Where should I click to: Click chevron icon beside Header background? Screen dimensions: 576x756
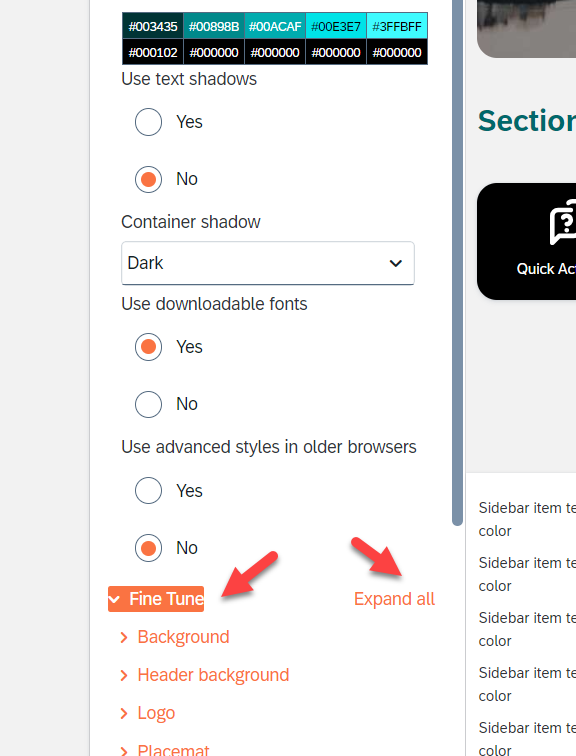tap(124, 675)
